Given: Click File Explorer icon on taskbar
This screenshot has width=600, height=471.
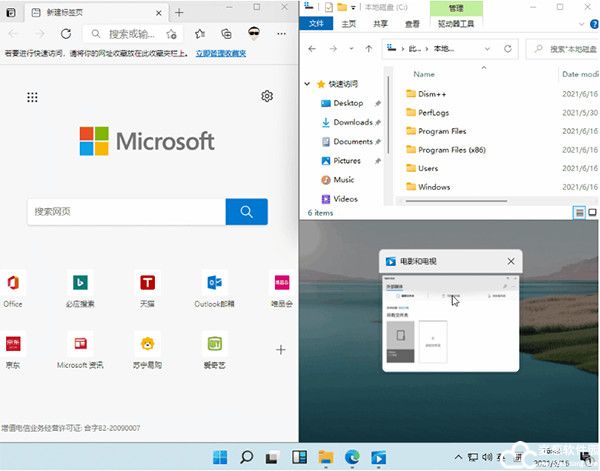Looking at the screenshot, I should (326, 457).
